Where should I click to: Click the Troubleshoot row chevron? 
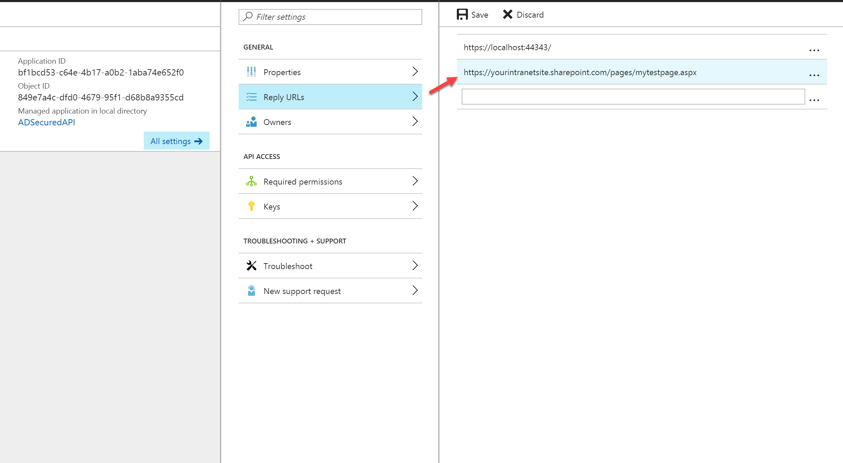click(x=415, y=266)
